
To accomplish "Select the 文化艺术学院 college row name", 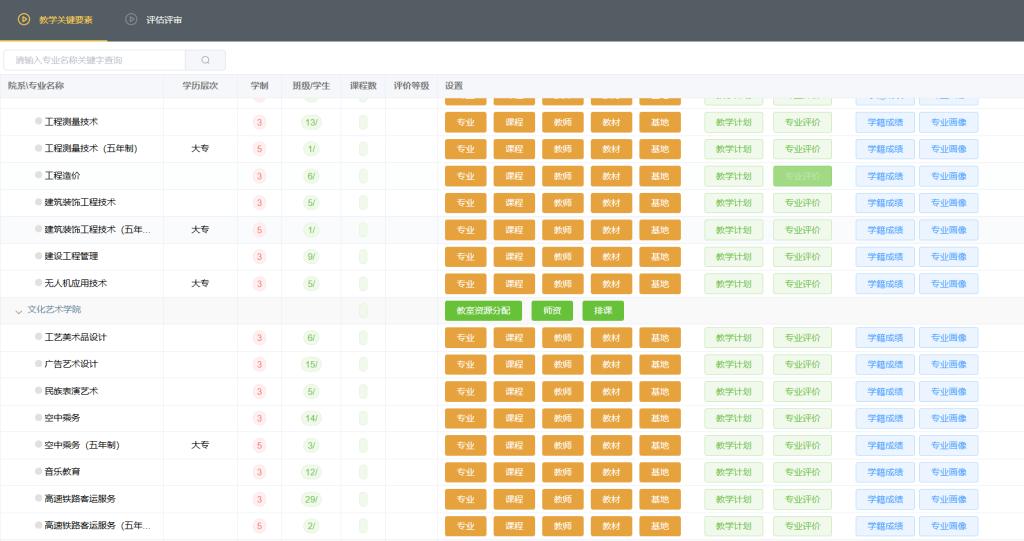I will pos(55,310).
